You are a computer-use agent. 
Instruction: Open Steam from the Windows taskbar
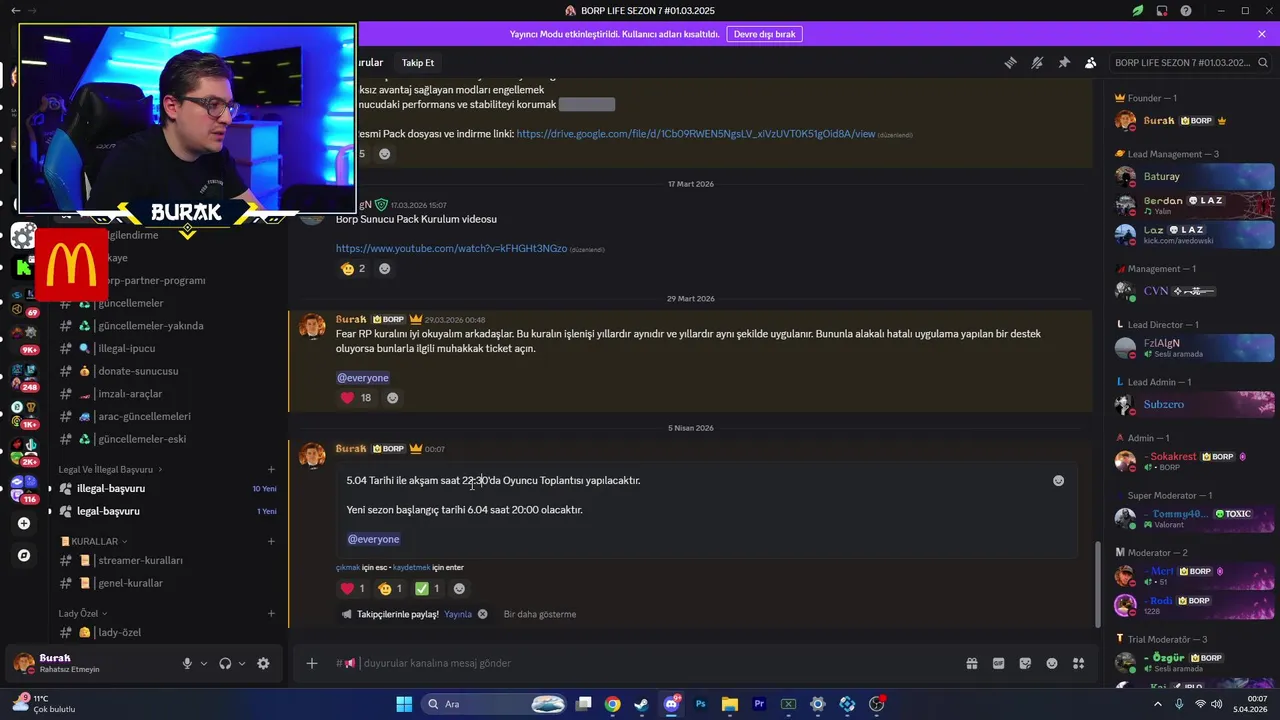click(641, 704)
